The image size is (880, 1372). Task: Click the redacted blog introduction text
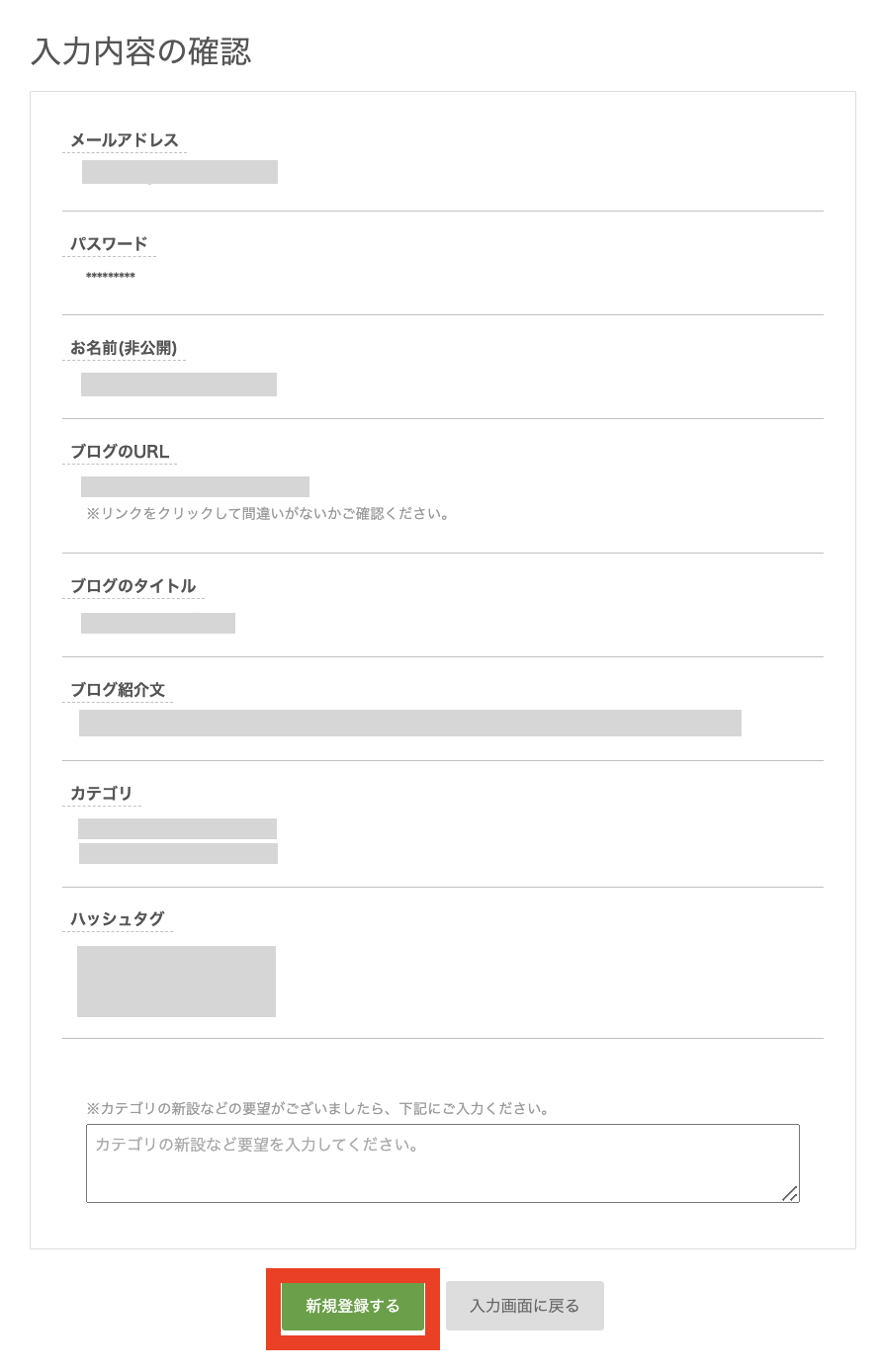tap(410, 723)
